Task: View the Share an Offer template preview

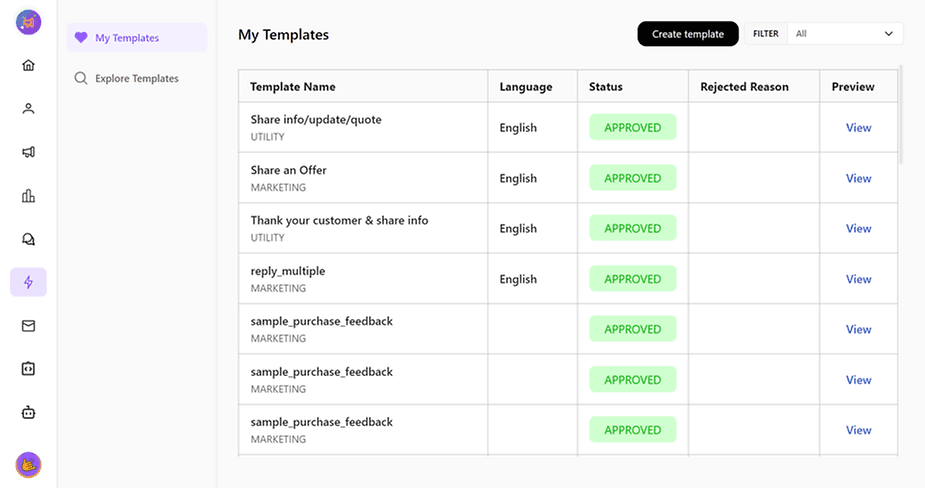Action: (x=858, y=178)
